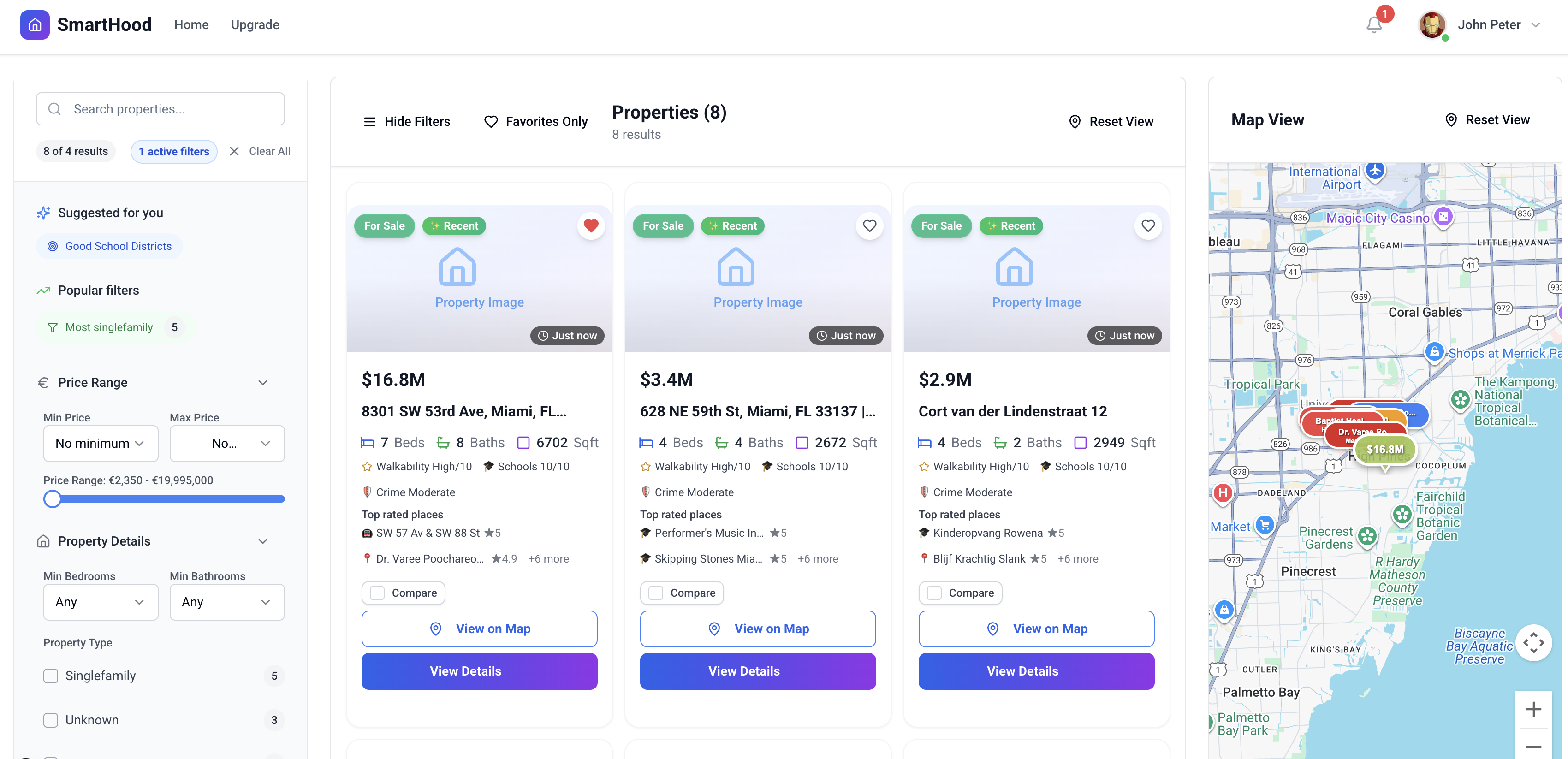Click the notification bell with badge
Screen dimensions: 1568x759
click(1374, 24)
